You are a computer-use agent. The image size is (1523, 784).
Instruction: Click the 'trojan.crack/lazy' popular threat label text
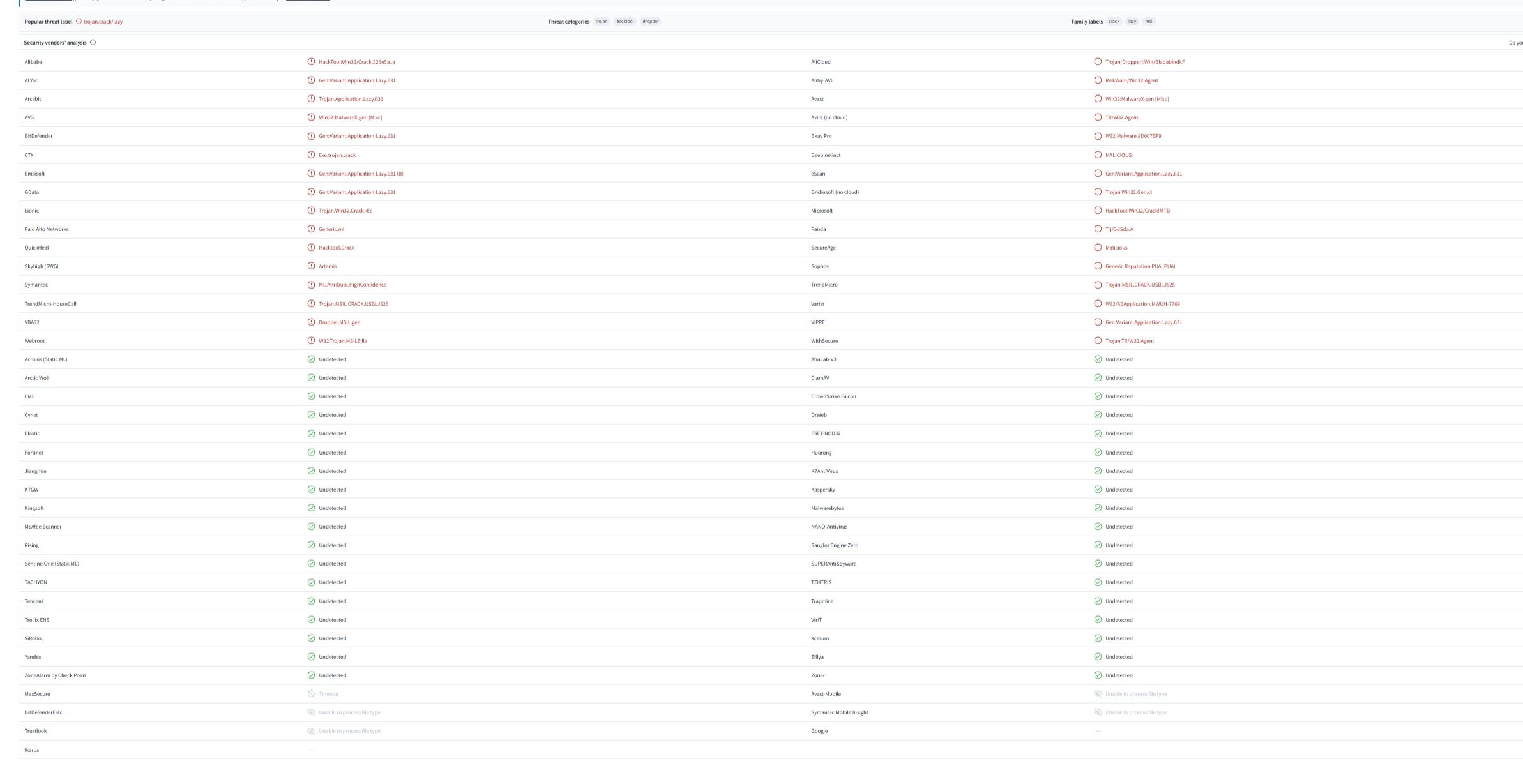point(103,22)
